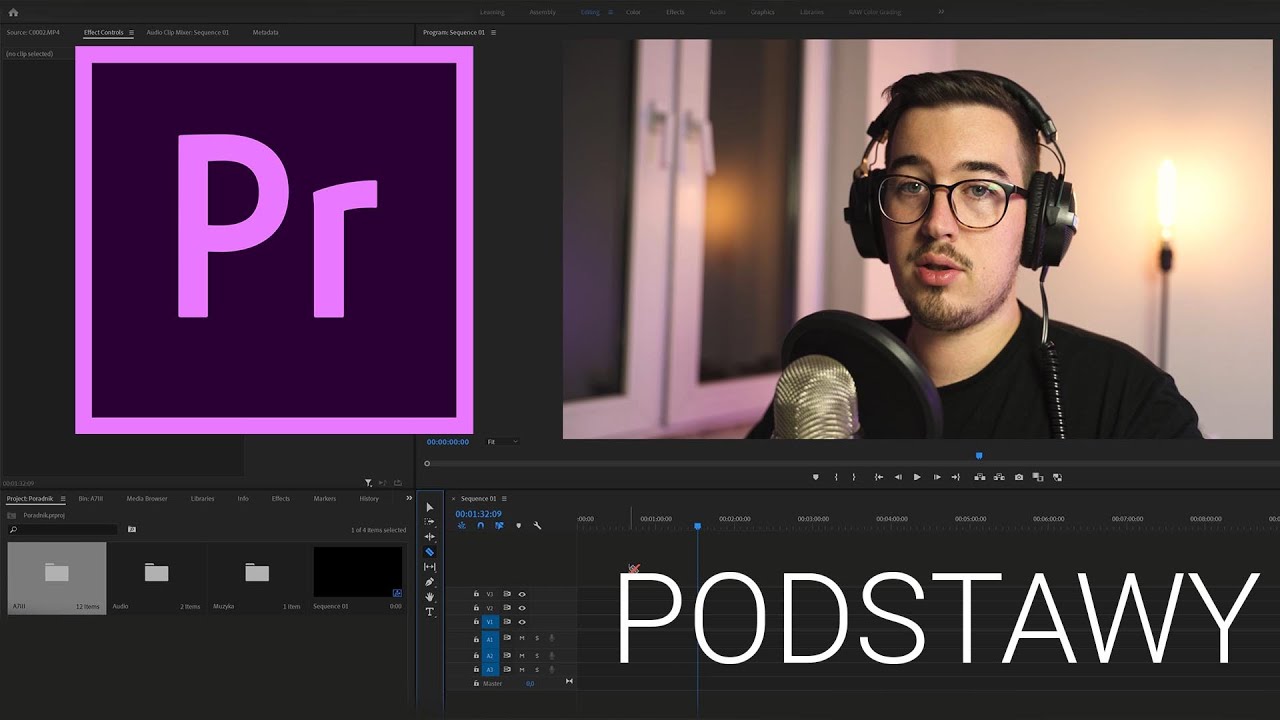
Task: Open Sequence 01 timeline panel menu
Action: pyautogui.click(x=505, y=498)
